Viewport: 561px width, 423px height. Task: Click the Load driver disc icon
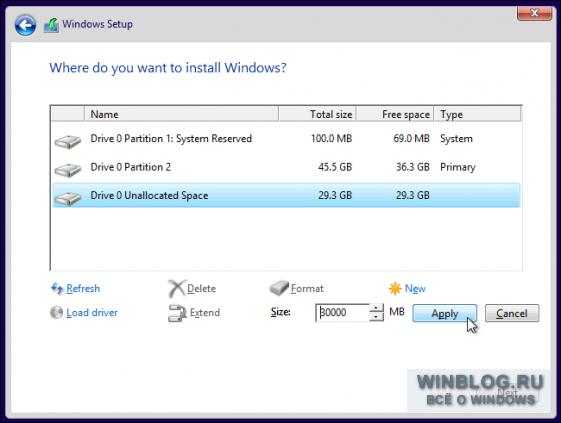[x=57, y=312]
